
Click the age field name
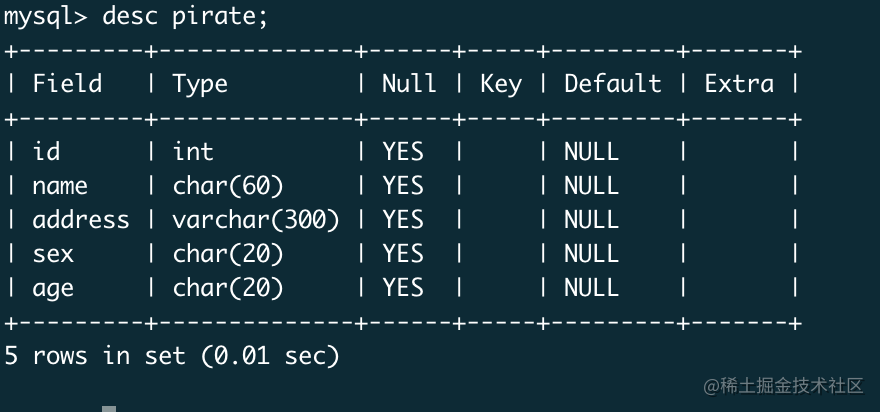(53, 289)
